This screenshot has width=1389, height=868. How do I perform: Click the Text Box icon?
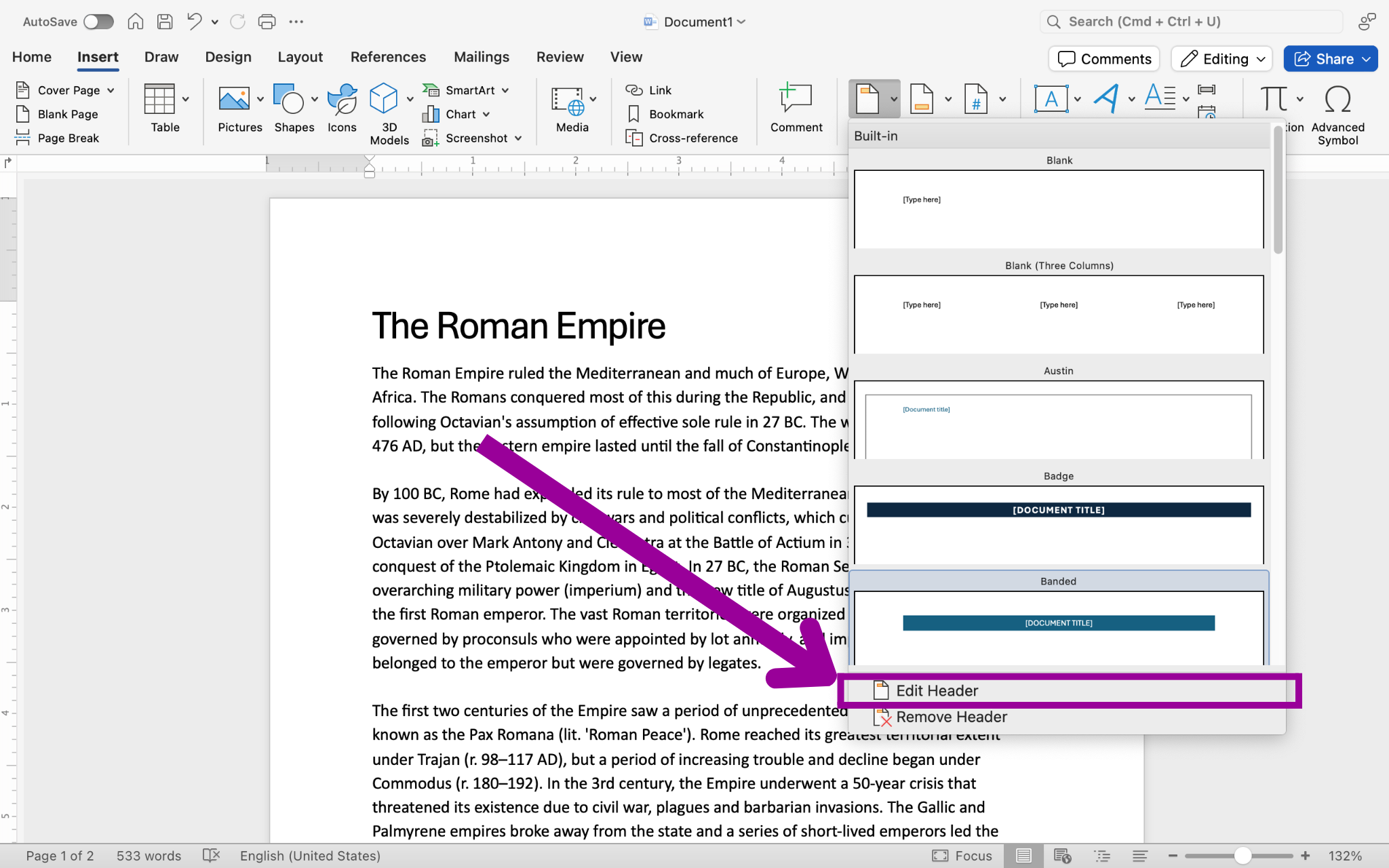point(1051,99)
